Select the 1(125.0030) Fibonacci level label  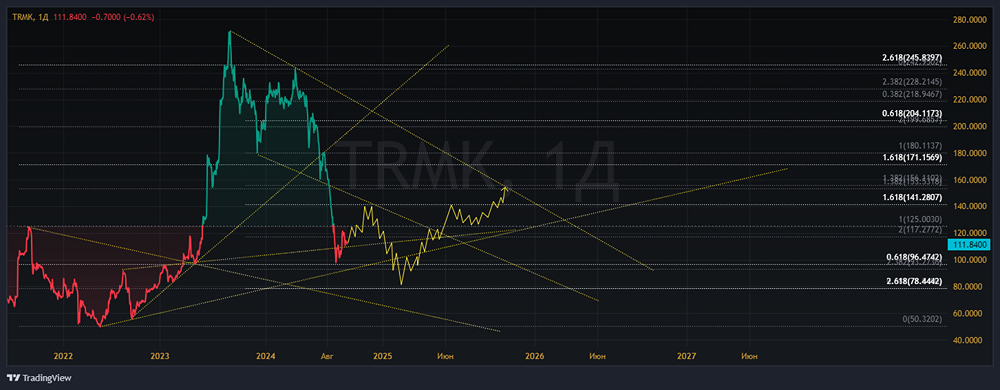(919, 219)
